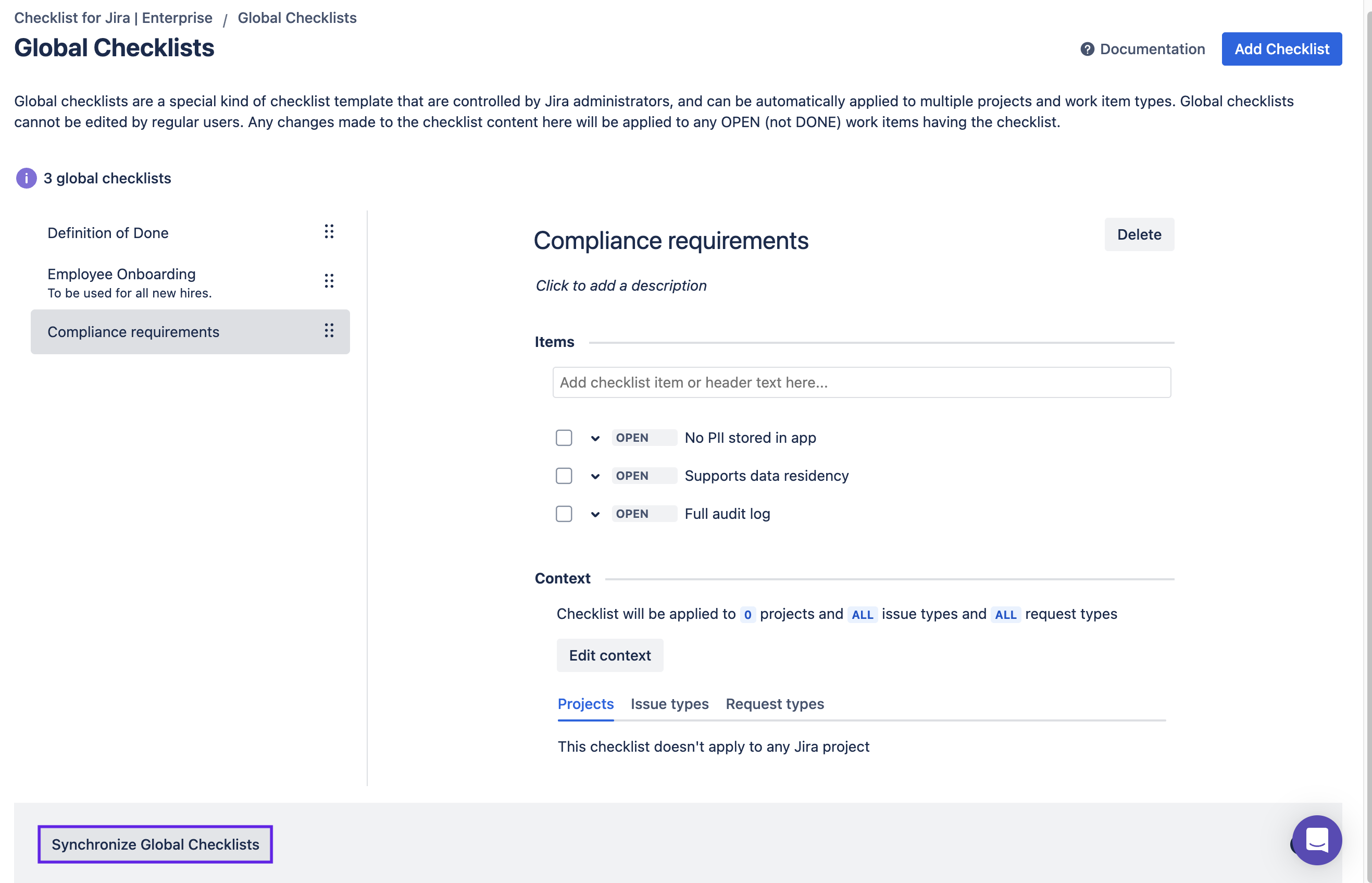Check the 'Supports data residency' item
The width and height of the screenshot is (1372, 883).
pyautogui.click(x=564, y=476)
